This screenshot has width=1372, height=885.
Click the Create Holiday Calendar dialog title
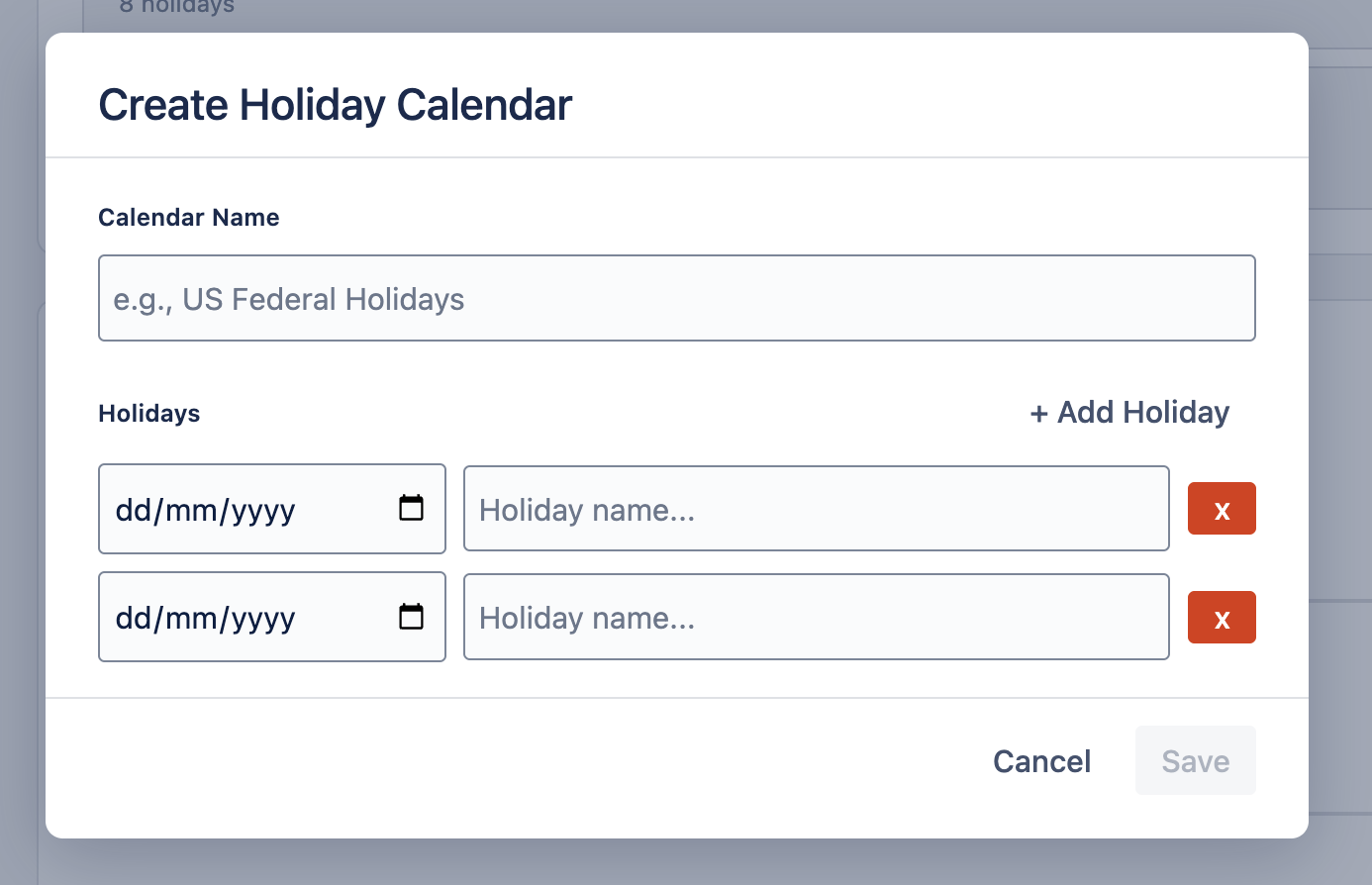pyautogui.click(x=334, y=104)
